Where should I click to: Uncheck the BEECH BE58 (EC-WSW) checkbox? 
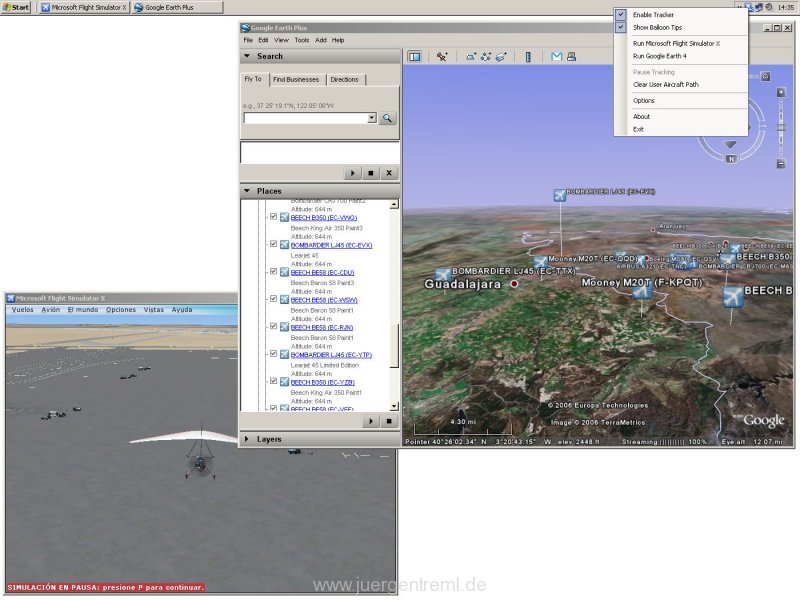pos(273,299)
